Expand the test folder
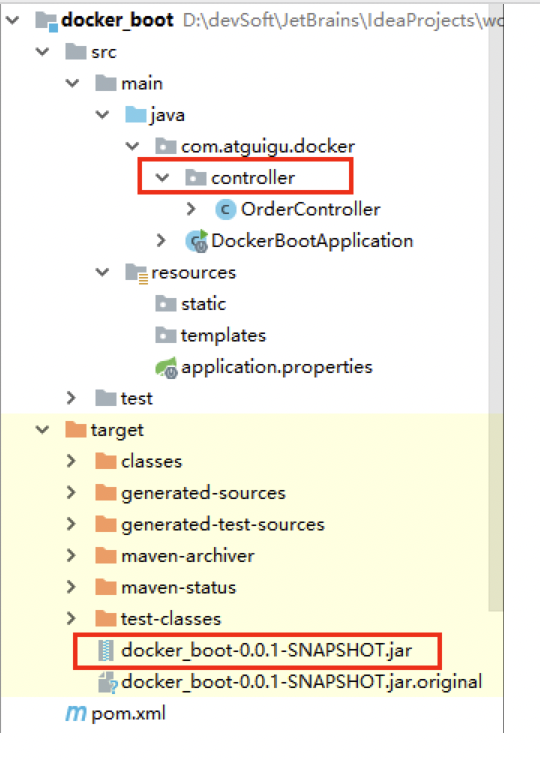 tap(71, 398)
